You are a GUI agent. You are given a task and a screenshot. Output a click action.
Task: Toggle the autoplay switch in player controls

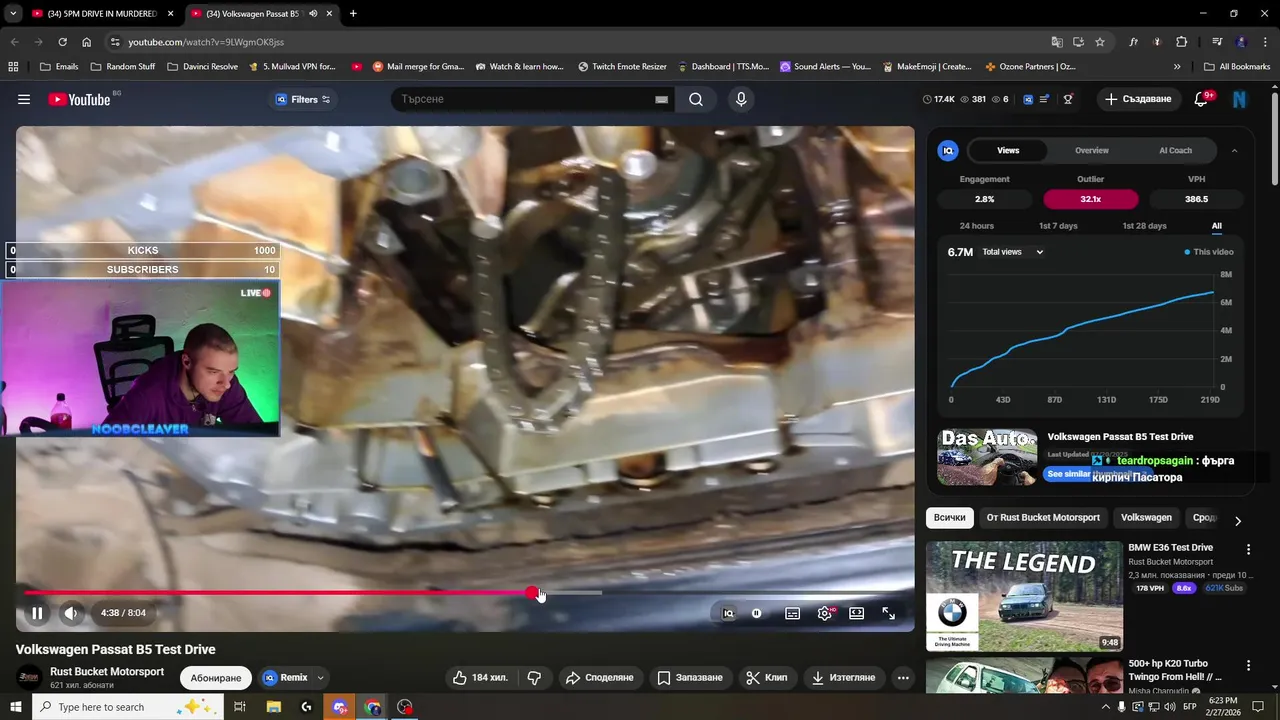[757, 613]
